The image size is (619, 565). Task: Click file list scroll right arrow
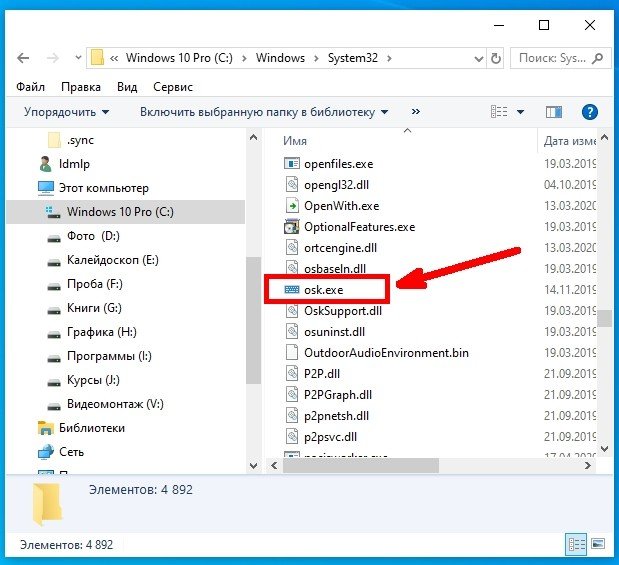(x=588, y=466)
